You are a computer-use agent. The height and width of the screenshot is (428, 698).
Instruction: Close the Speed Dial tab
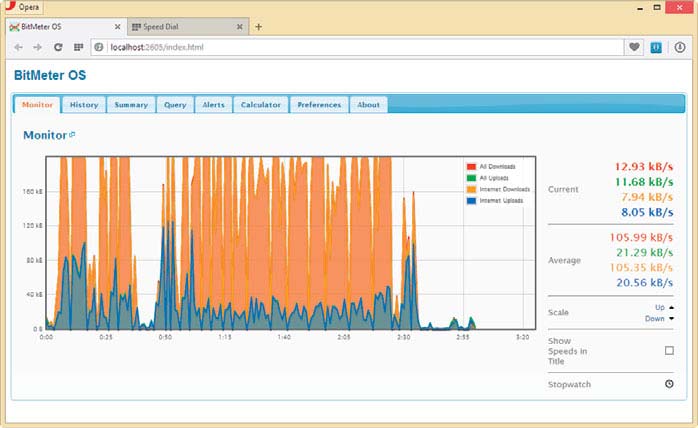point(239,27)
